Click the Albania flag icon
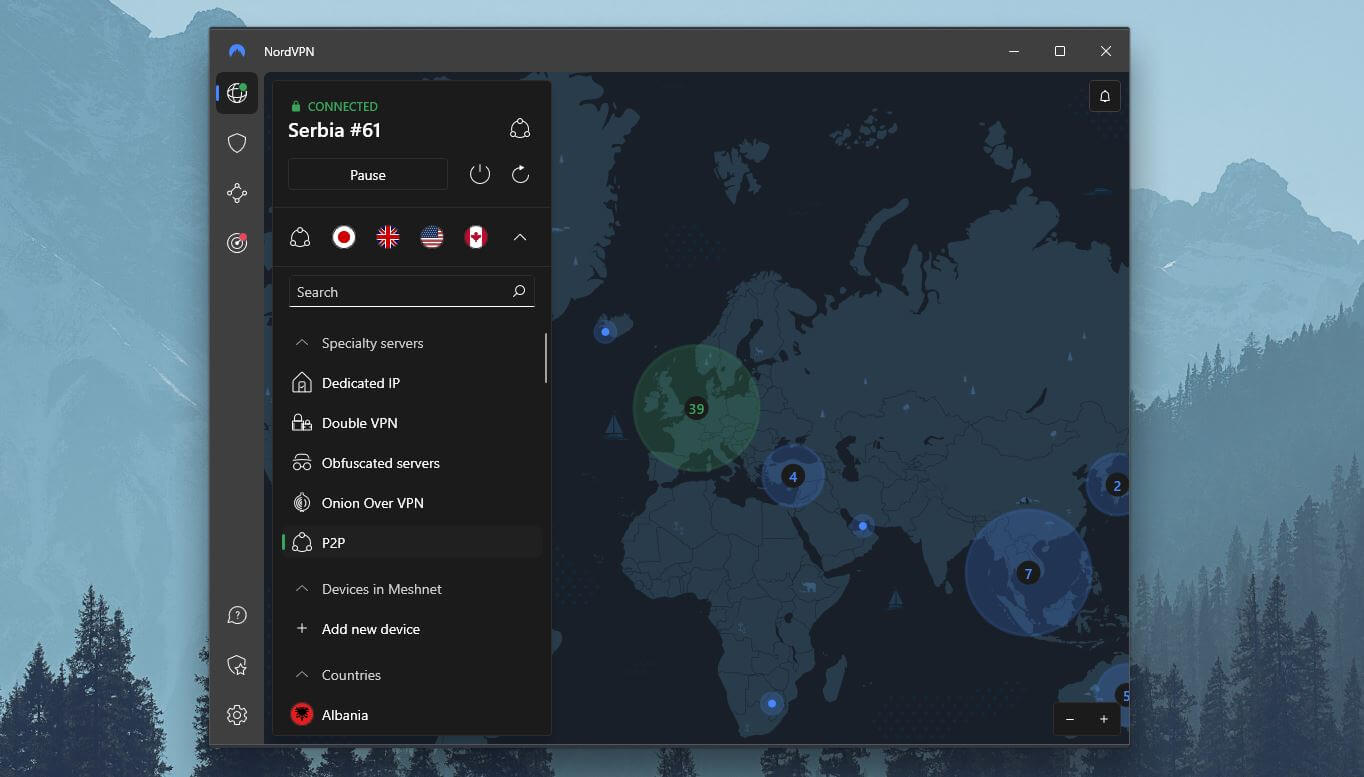 [301, 714]
